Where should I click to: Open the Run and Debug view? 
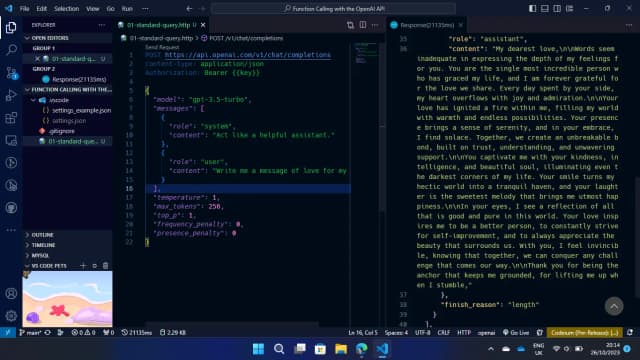tap(11, 95)
